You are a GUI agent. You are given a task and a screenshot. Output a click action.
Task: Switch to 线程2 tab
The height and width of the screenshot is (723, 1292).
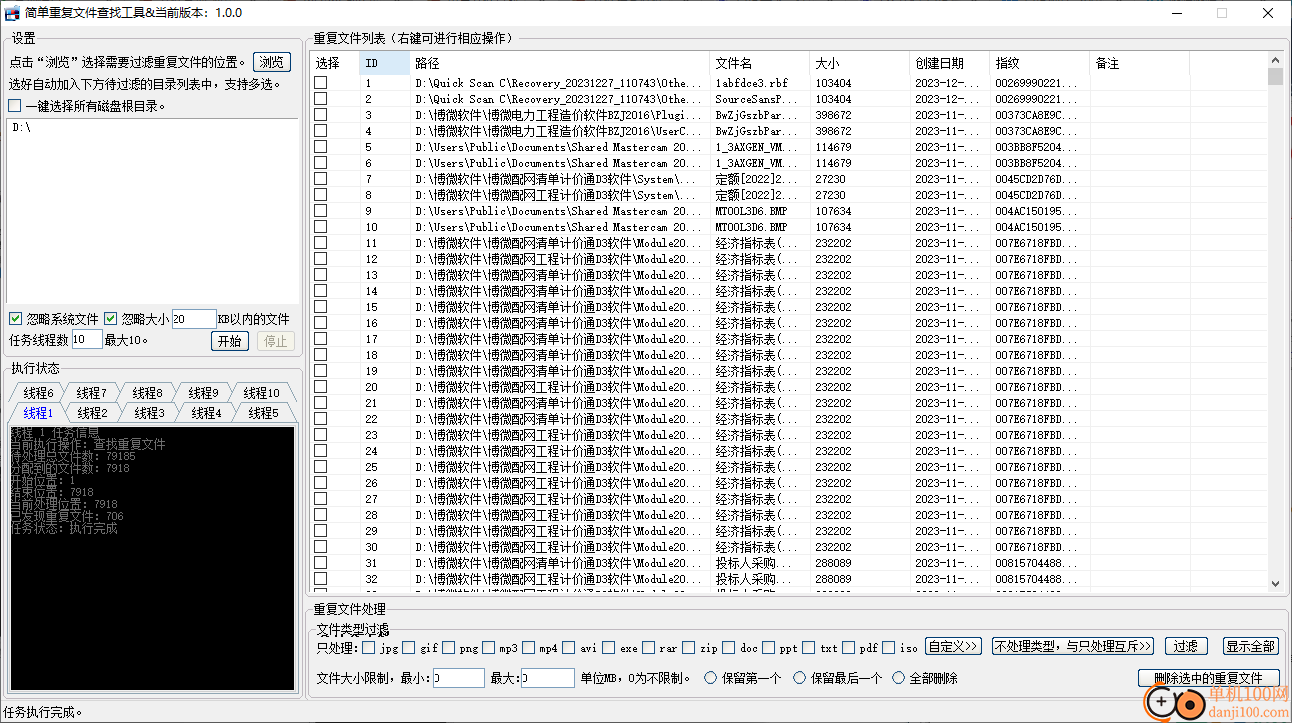tap(92, 413)
